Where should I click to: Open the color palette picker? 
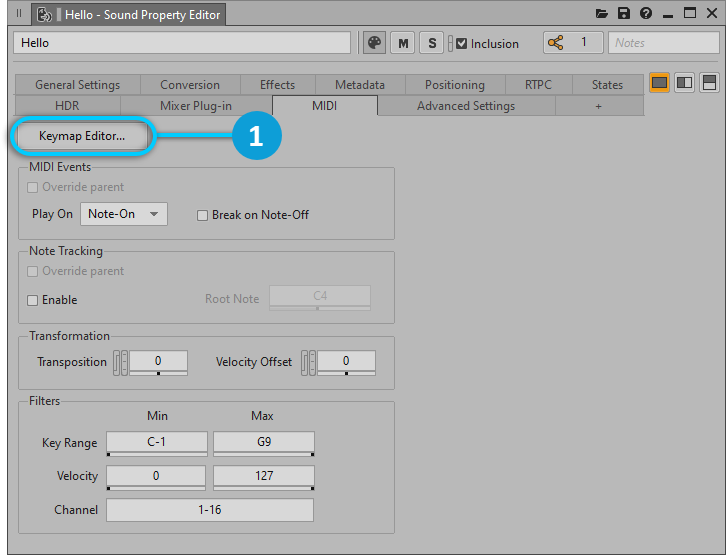(x=375, y=43)
